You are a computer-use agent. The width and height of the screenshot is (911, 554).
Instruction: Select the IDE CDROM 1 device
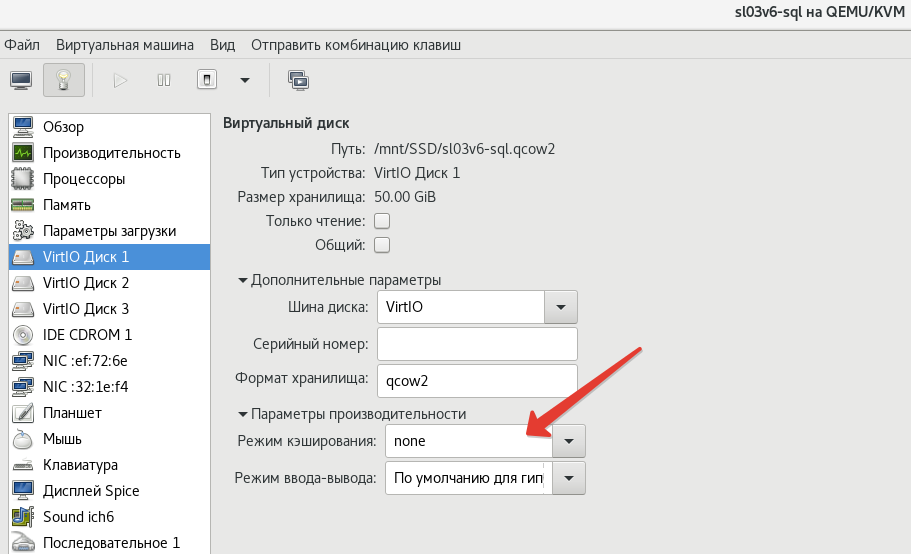tap(110, 335)
